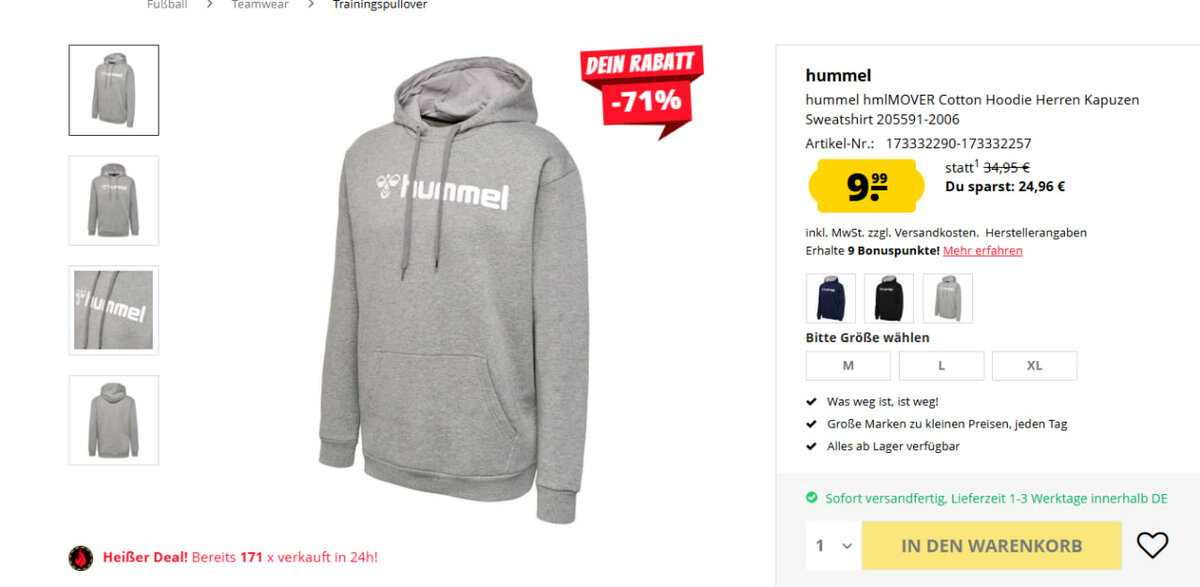Open the Herstellerangaben link
This screenshot has width=1200, height=587.
pos(1035,233)
